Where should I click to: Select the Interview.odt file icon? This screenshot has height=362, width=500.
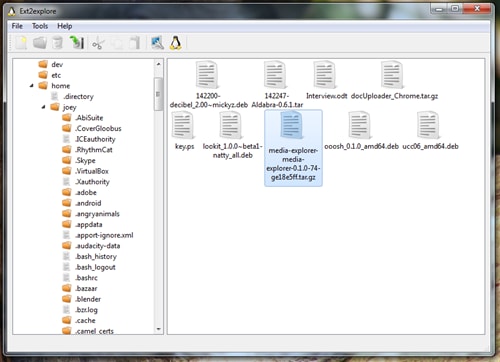click(325, 75)
